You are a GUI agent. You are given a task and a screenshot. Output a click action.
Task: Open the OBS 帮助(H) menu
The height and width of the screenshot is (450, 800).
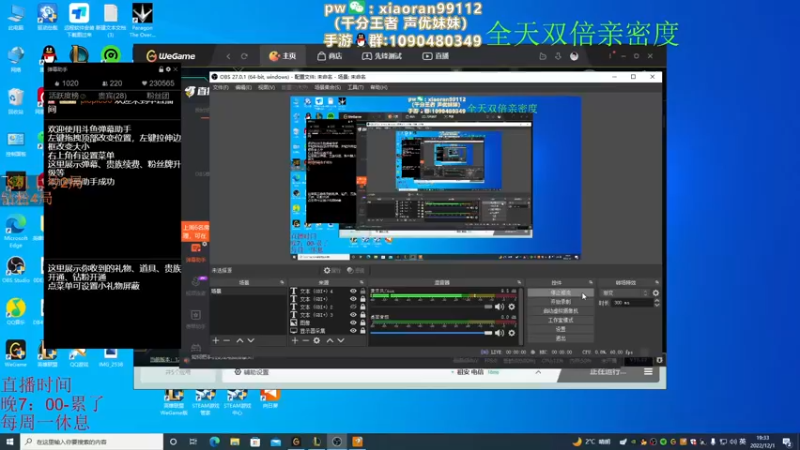click(x=379, y=87)
